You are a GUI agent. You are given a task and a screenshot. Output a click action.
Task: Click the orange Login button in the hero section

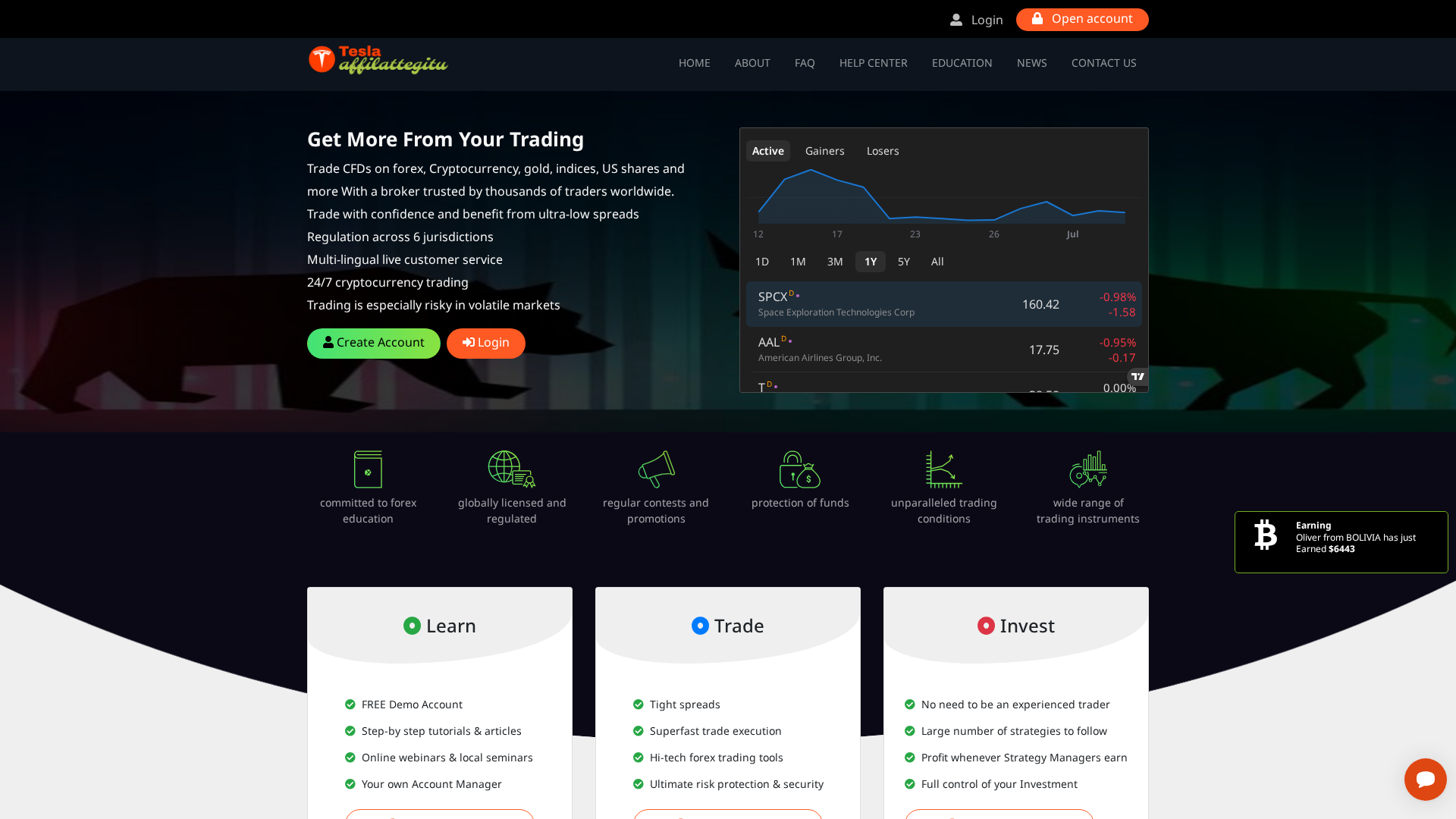(486, 344)
